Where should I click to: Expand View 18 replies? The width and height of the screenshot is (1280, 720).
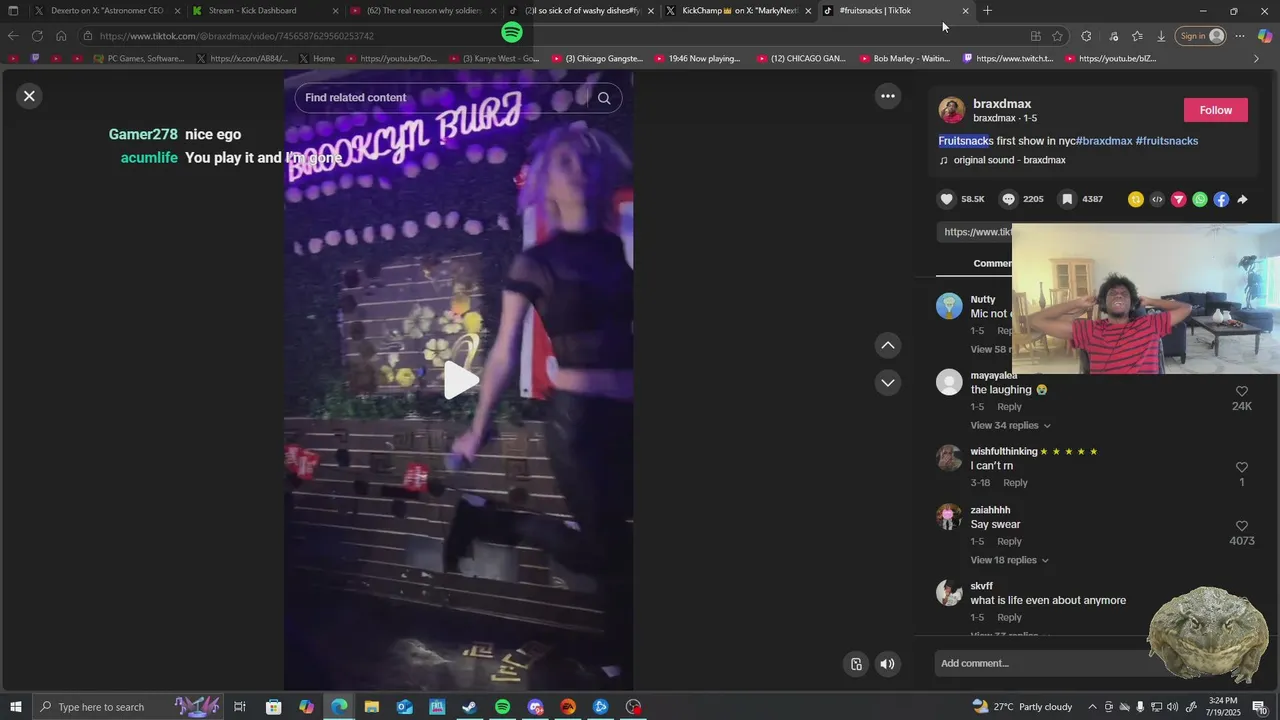(x=1009, y=560)
